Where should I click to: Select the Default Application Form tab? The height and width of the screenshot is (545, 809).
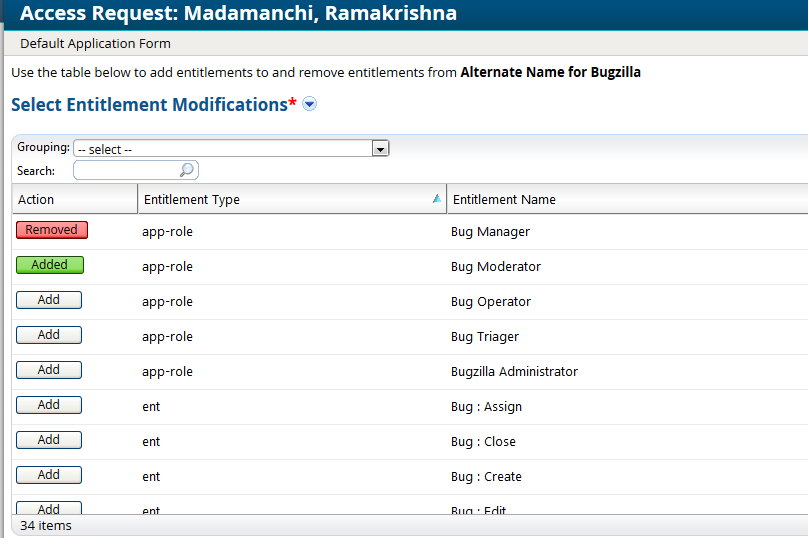point(95,43)
